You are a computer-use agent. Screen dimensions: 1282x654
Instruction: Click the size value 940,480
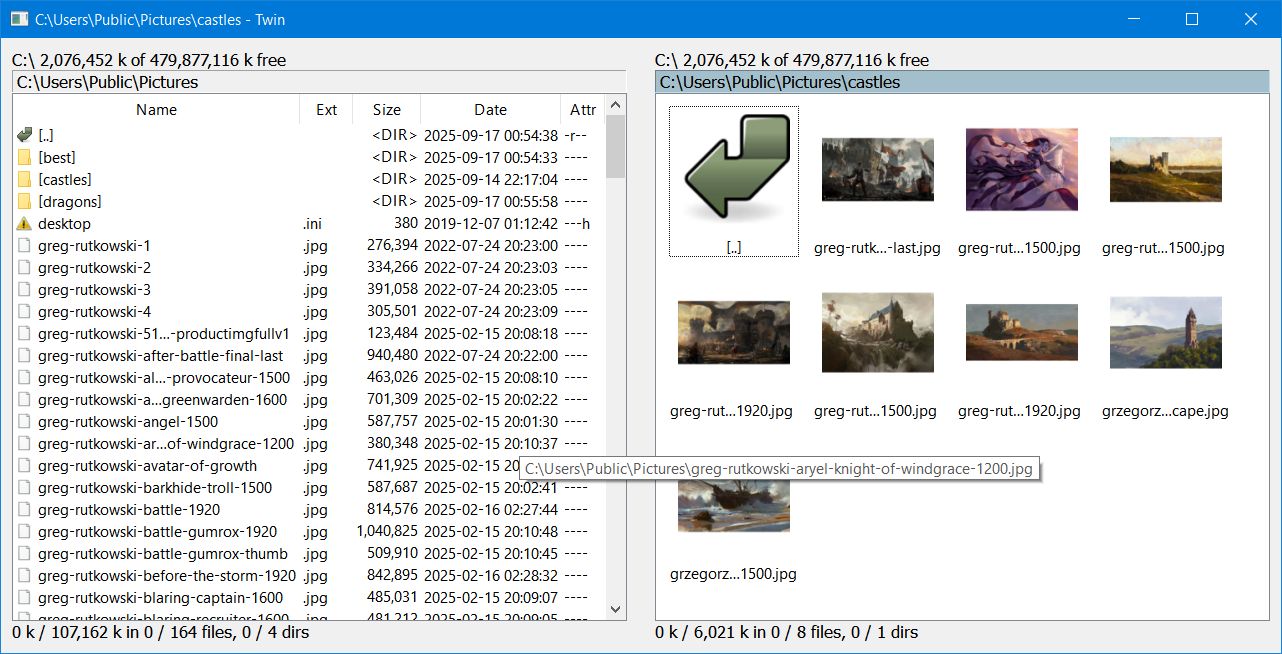coord(392,355)
